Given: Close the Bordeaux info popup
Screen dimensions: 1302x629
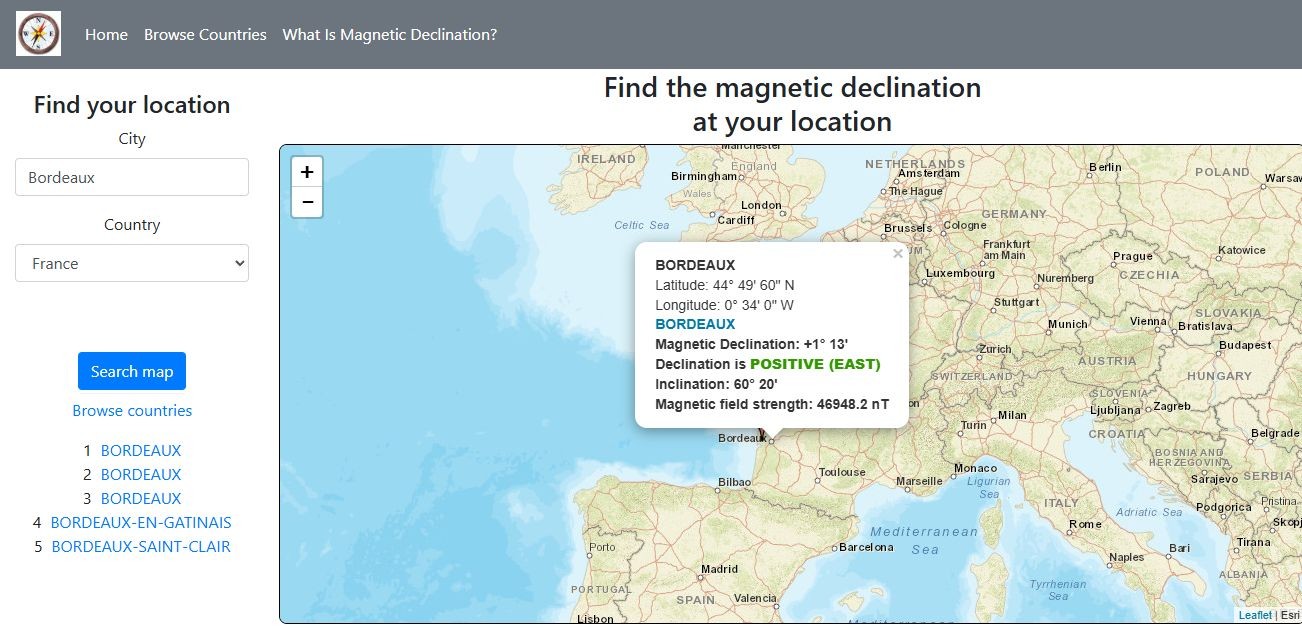Looking at the screenshot, I should click(897, 254).
